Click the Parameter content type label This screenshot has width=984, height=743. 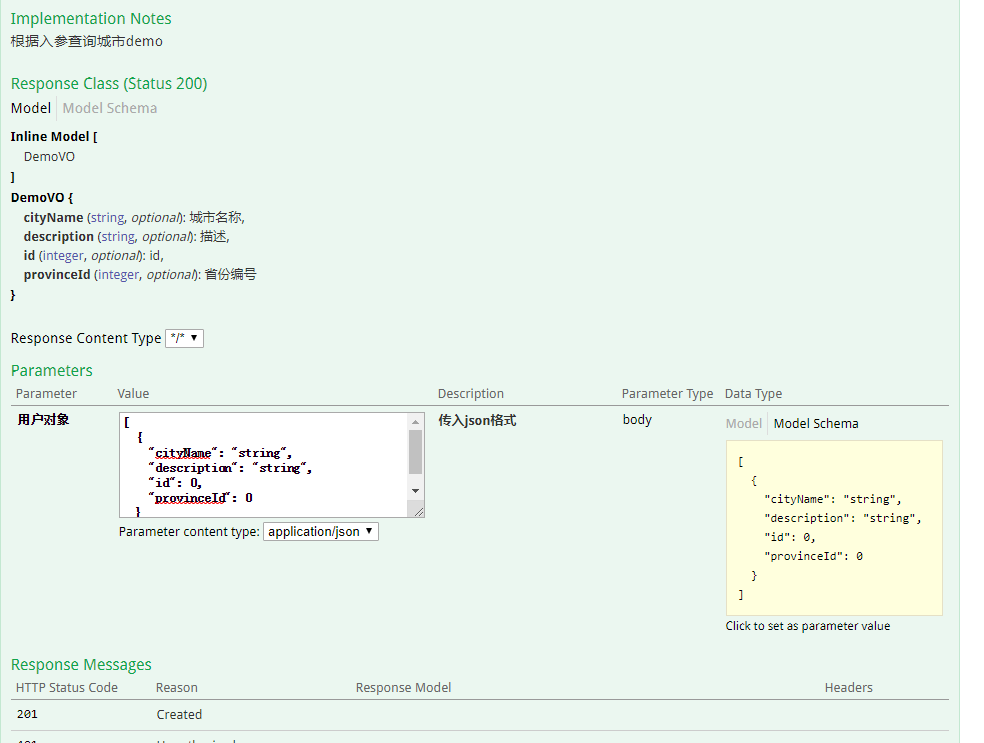tap(189, 532)
